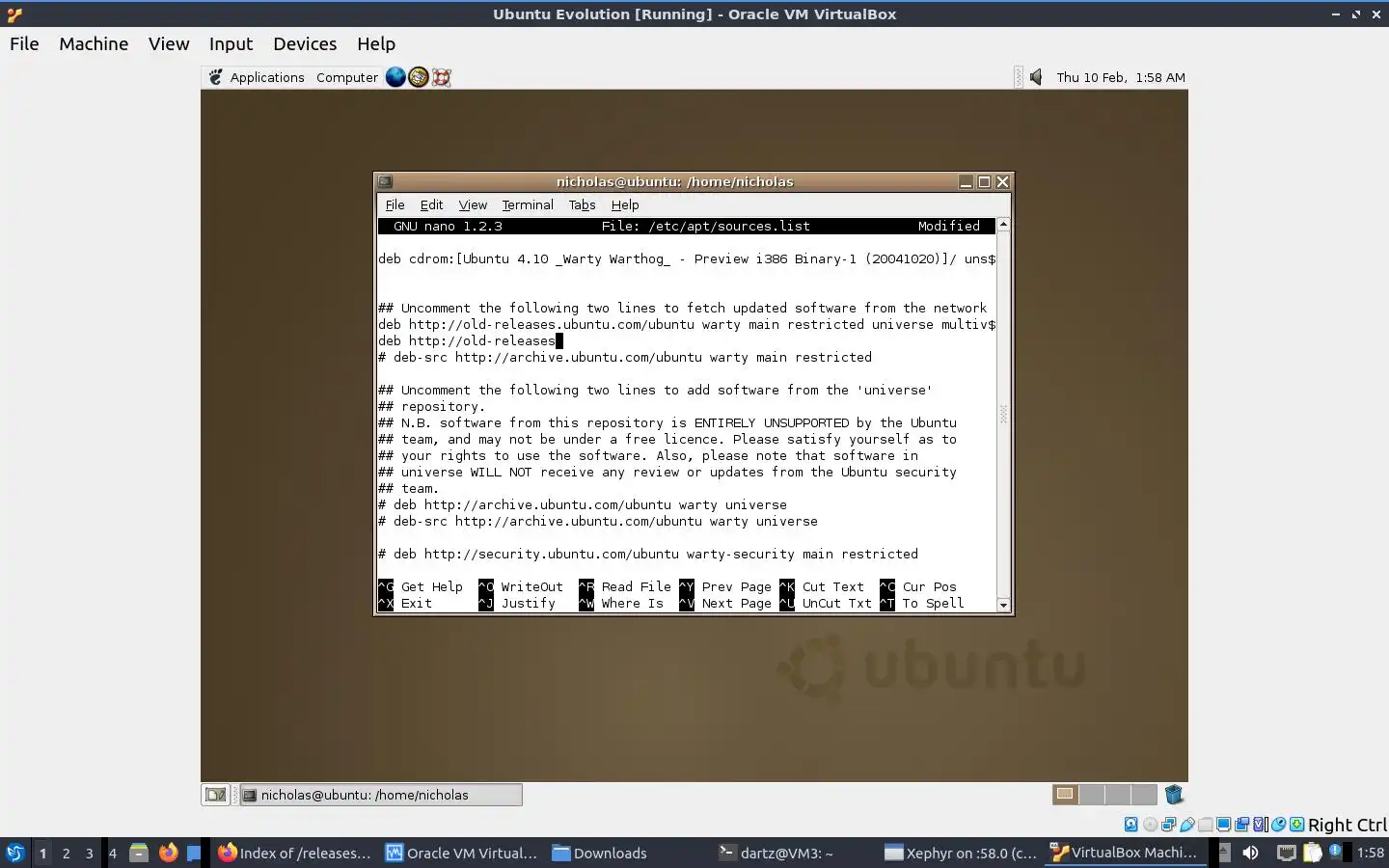Open the terminal's Terminal menu
1389x868 pixels.
click(x=528, y=204)
